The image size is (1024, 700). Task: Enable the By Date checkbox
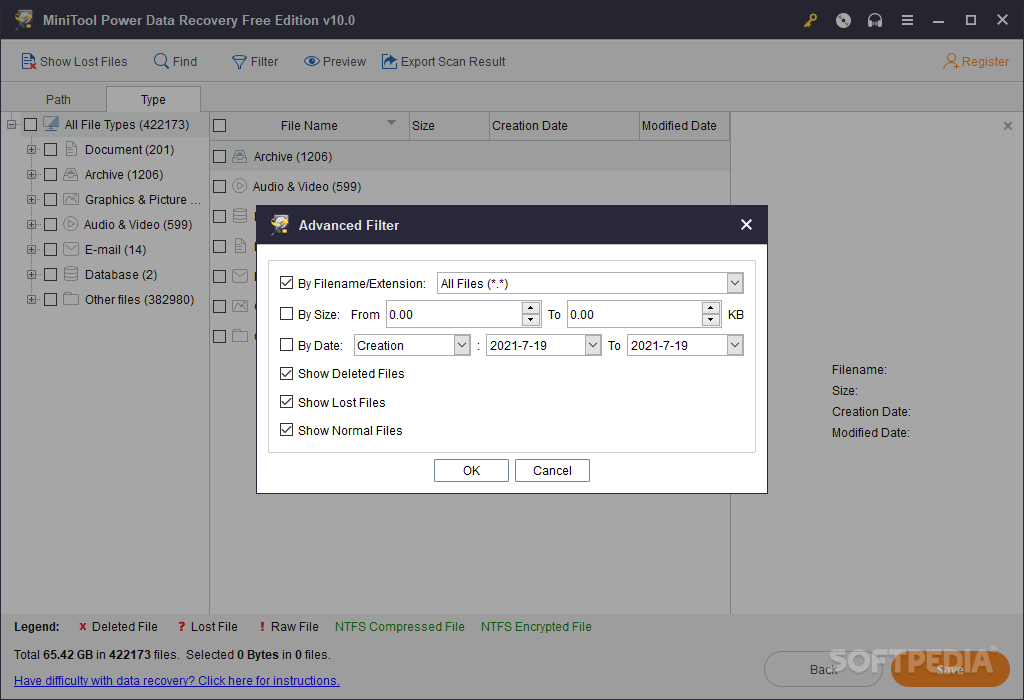click(x=286, y=345)
